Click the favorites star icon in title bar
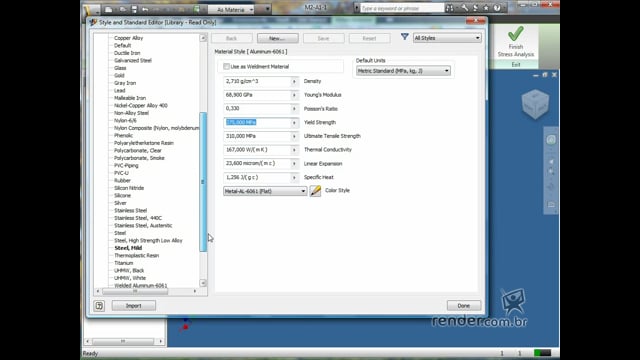 pos(486,8)
